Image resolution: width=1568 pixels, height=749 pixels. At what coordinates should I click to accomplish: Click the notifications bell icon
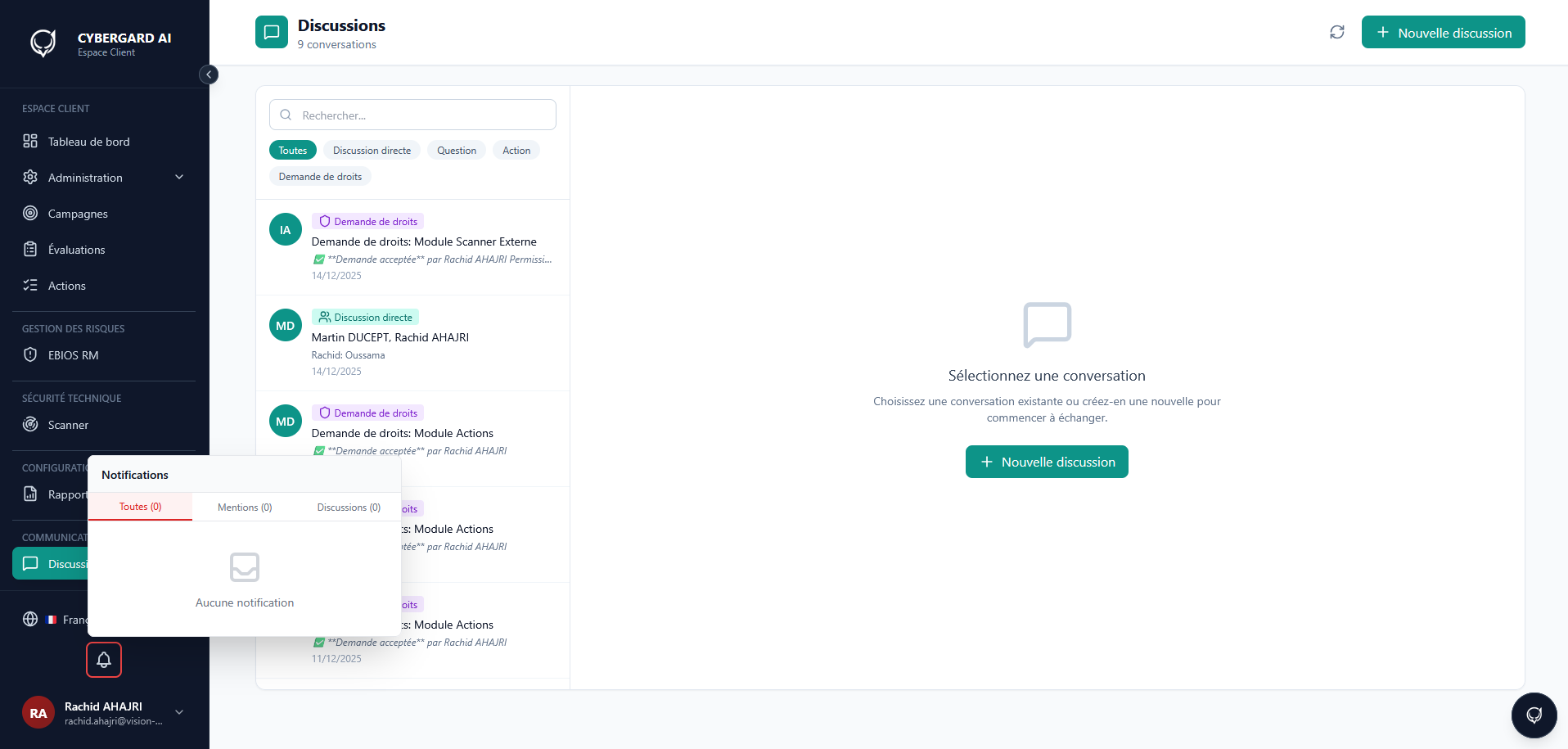pos(104,660)
